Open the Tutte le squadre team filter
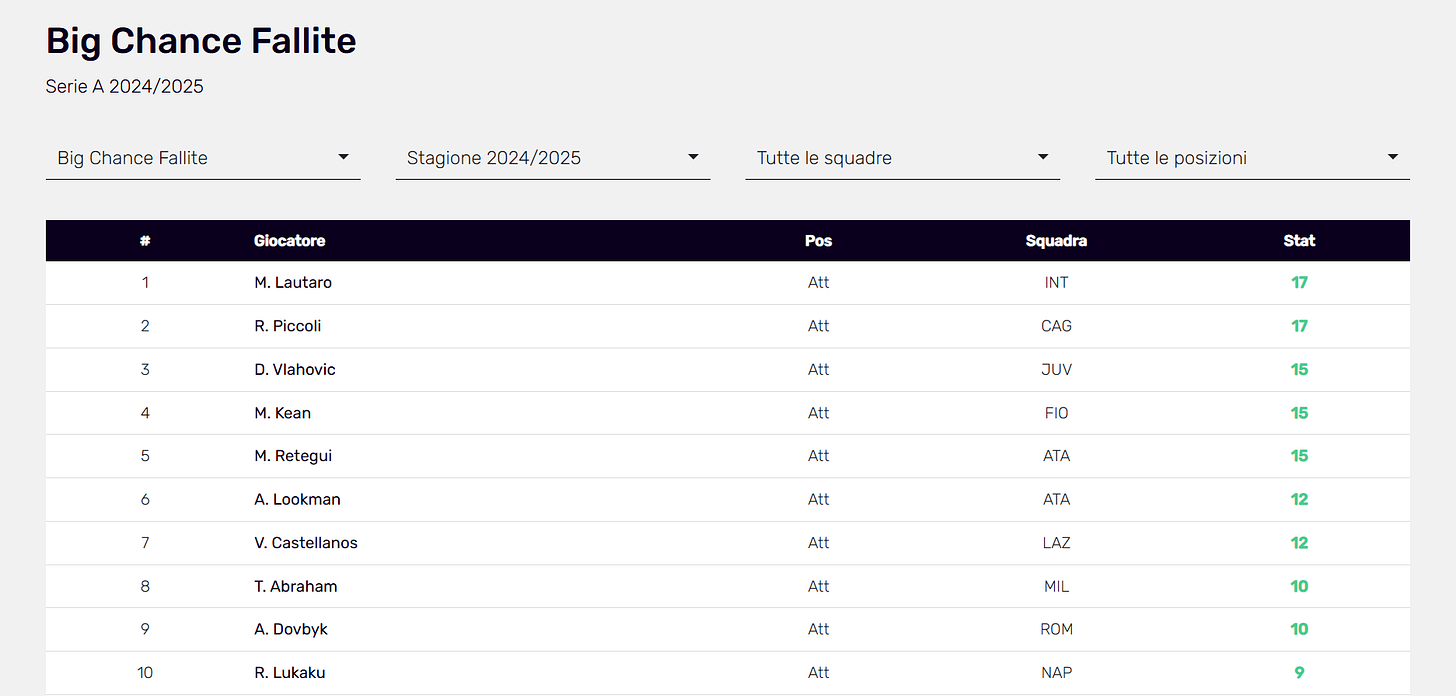The width and height of the screenshot is (1456, 696). [903, 158]
